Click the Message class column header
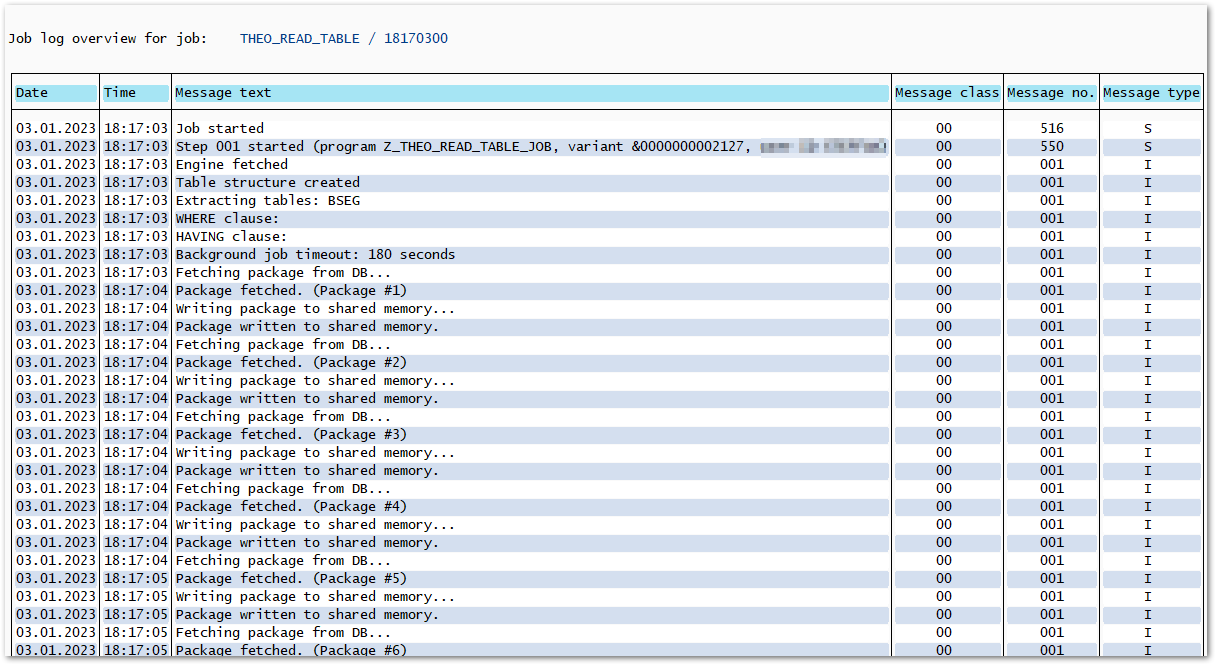This screenshot has width=1216, height=665. pyautogui.click(x=946, y=93)
